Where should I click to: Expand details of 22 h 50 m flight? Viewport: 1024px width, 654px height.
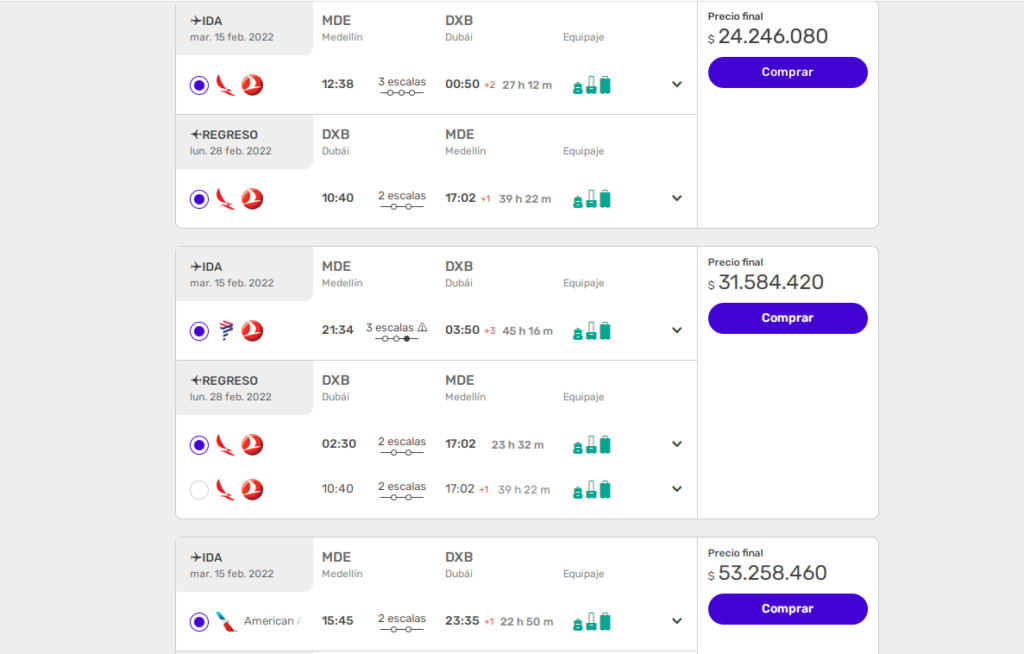[677, 621]
